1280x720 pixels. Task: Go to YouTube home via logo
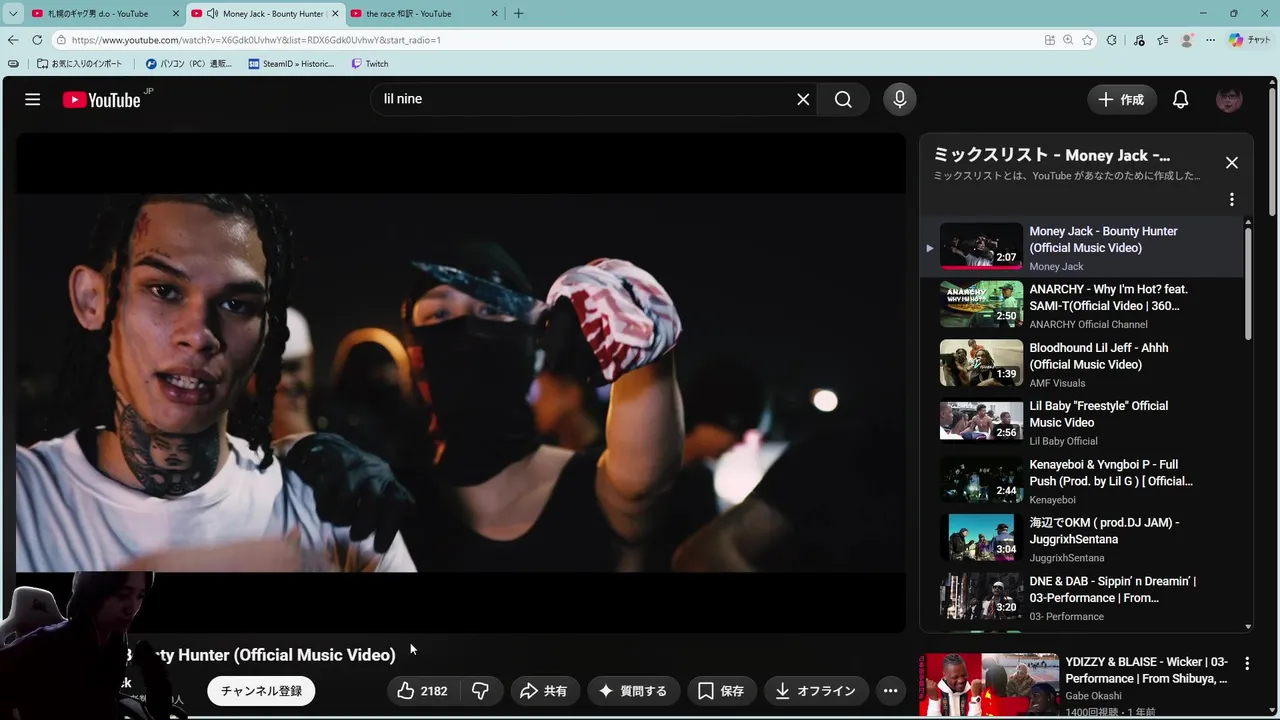point(102,99)
